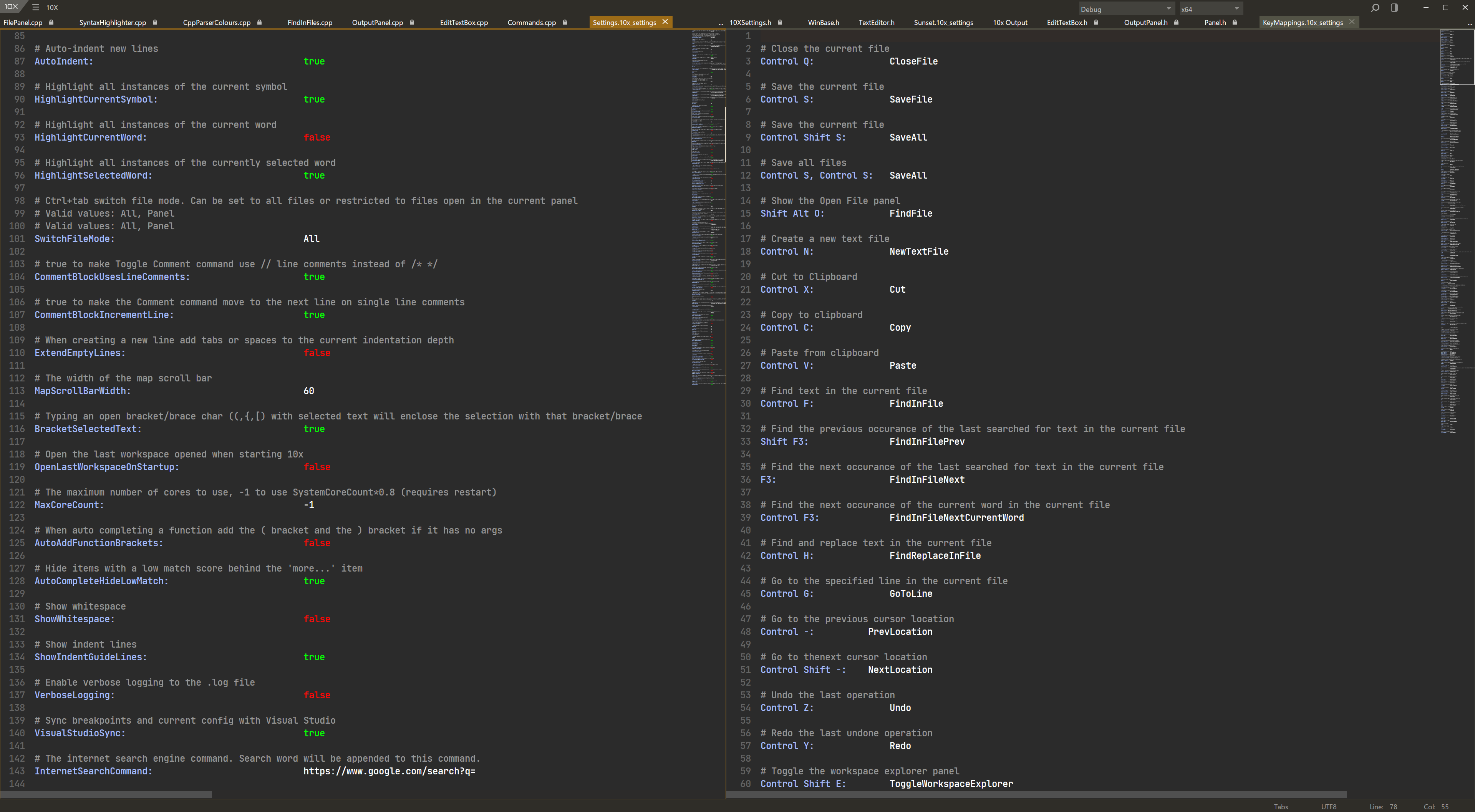1475x812 pixels.
Task: Click the 'ToggleWorkspaceExplorer' command
Action: tap(951, 784)
